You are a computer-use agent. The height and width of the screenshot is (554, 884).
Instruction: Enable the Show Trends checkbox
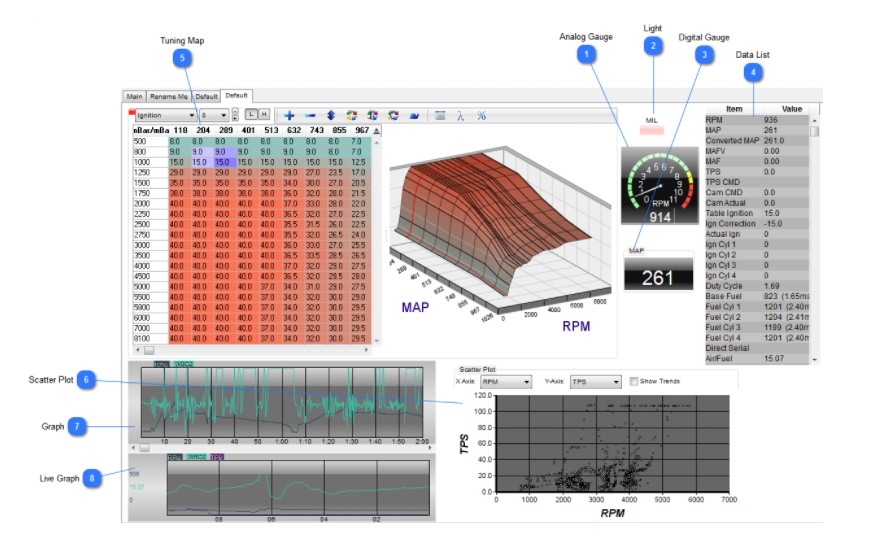633,382
